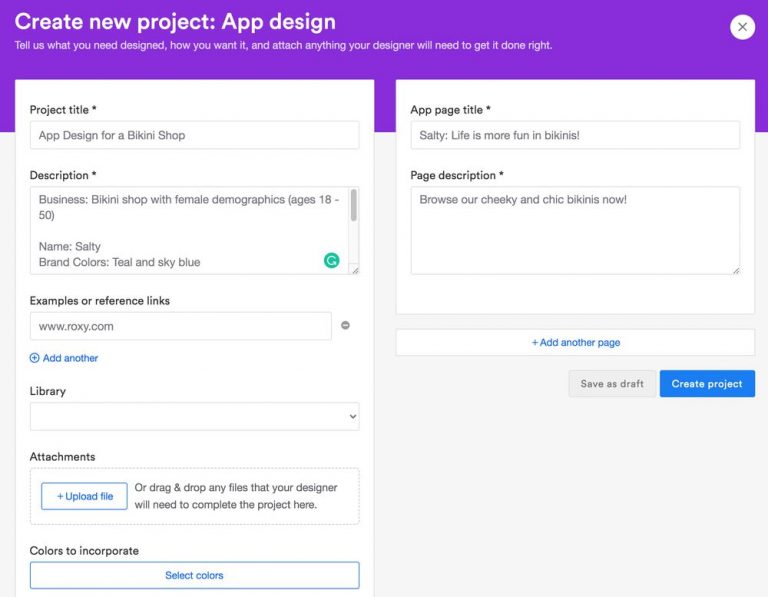Image resolution: width=768 pixels, height=597 pixels.
Task: Save the project as draft
Action: pyautogui.click(x=612, y=384)
